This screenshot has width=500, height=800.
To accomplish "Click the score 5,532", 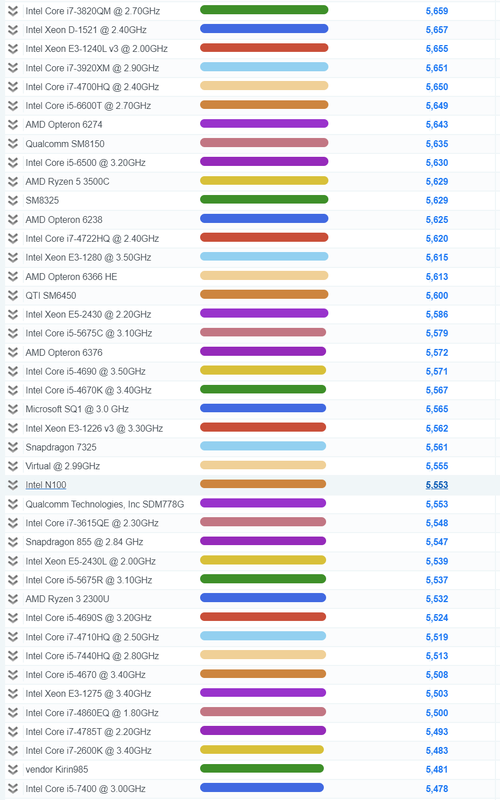I will click(437, 599).
